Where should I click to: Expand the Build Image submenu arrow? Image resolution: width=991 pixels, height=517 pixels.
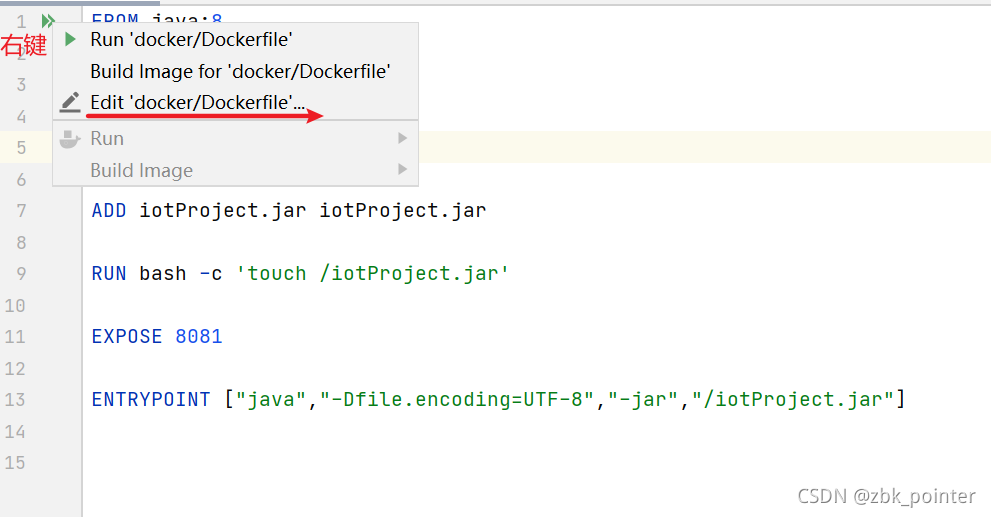403,170
